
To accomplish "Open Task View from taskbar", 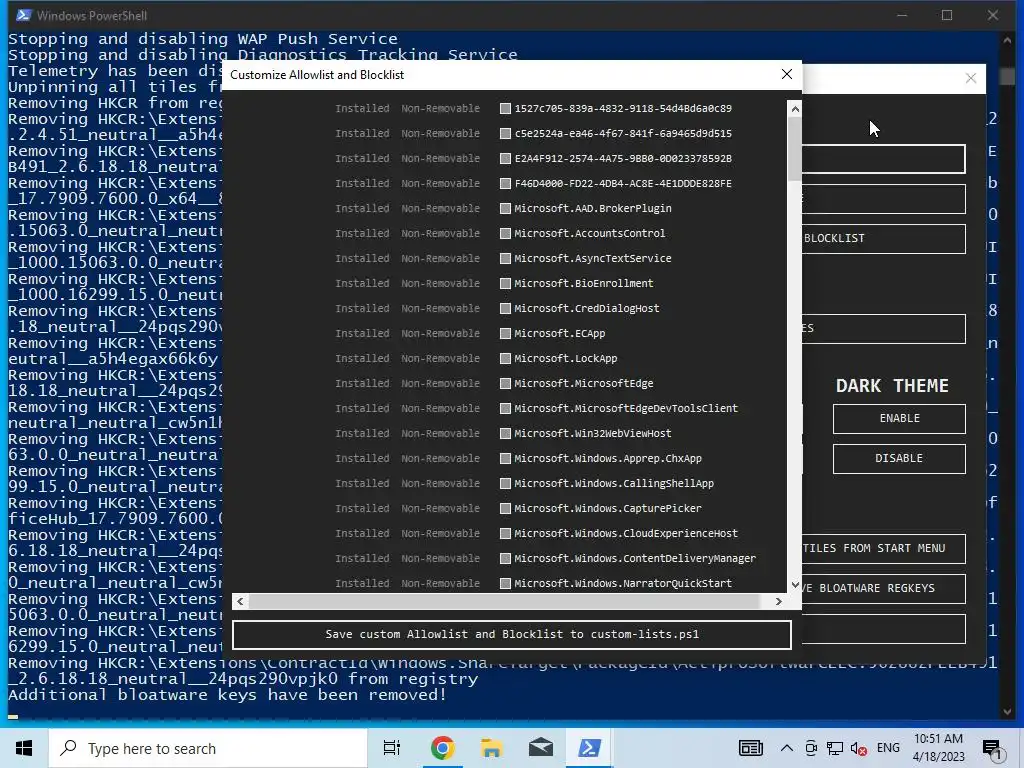I will click(392, 748).
